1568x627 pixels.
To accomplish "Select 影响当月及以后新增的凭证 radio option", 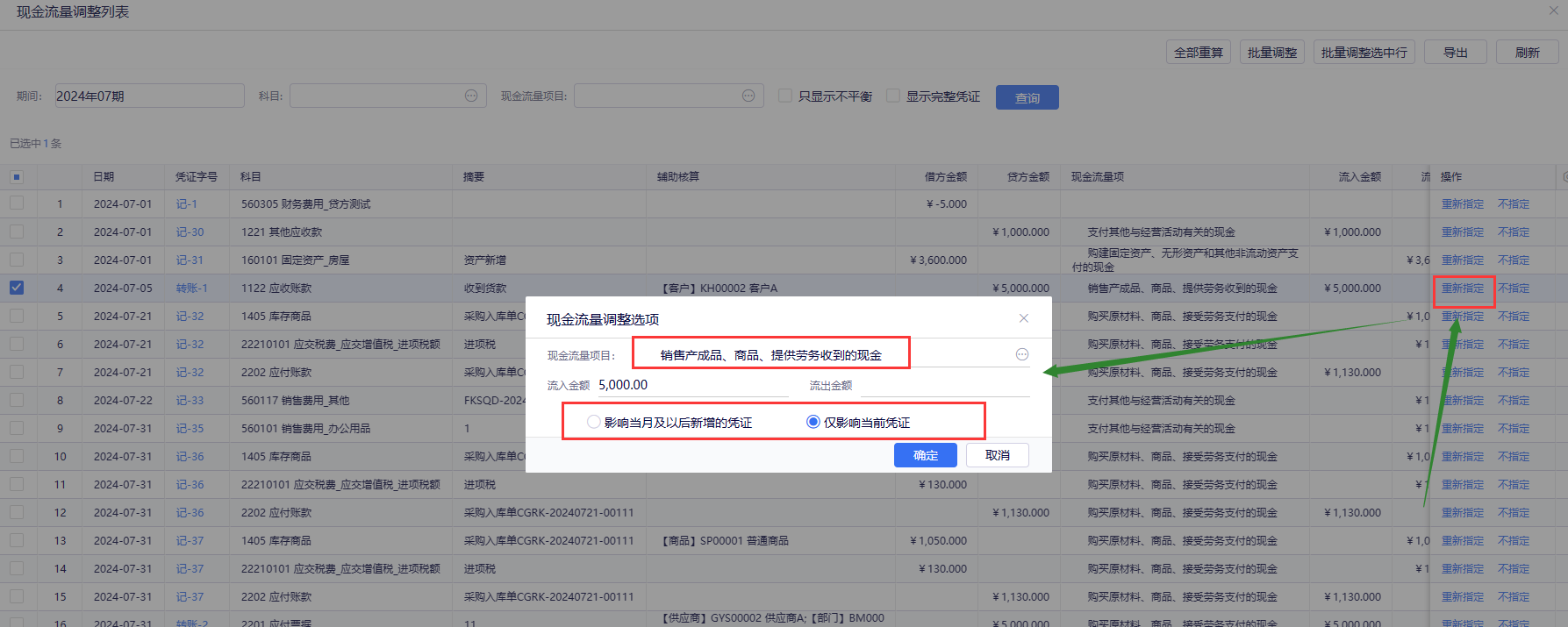I will (x=594, y=422).
